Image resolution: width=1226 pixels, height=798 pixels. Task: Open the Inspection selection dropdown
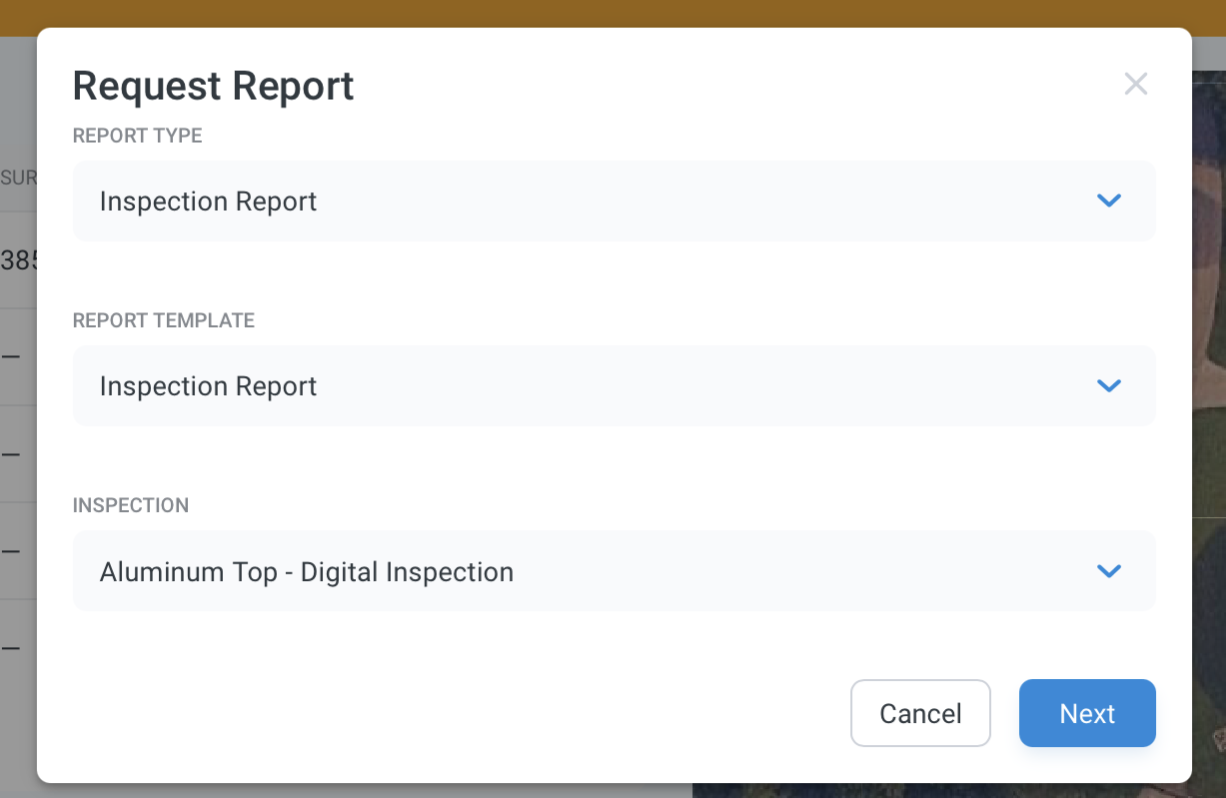(x=613, y=571)
